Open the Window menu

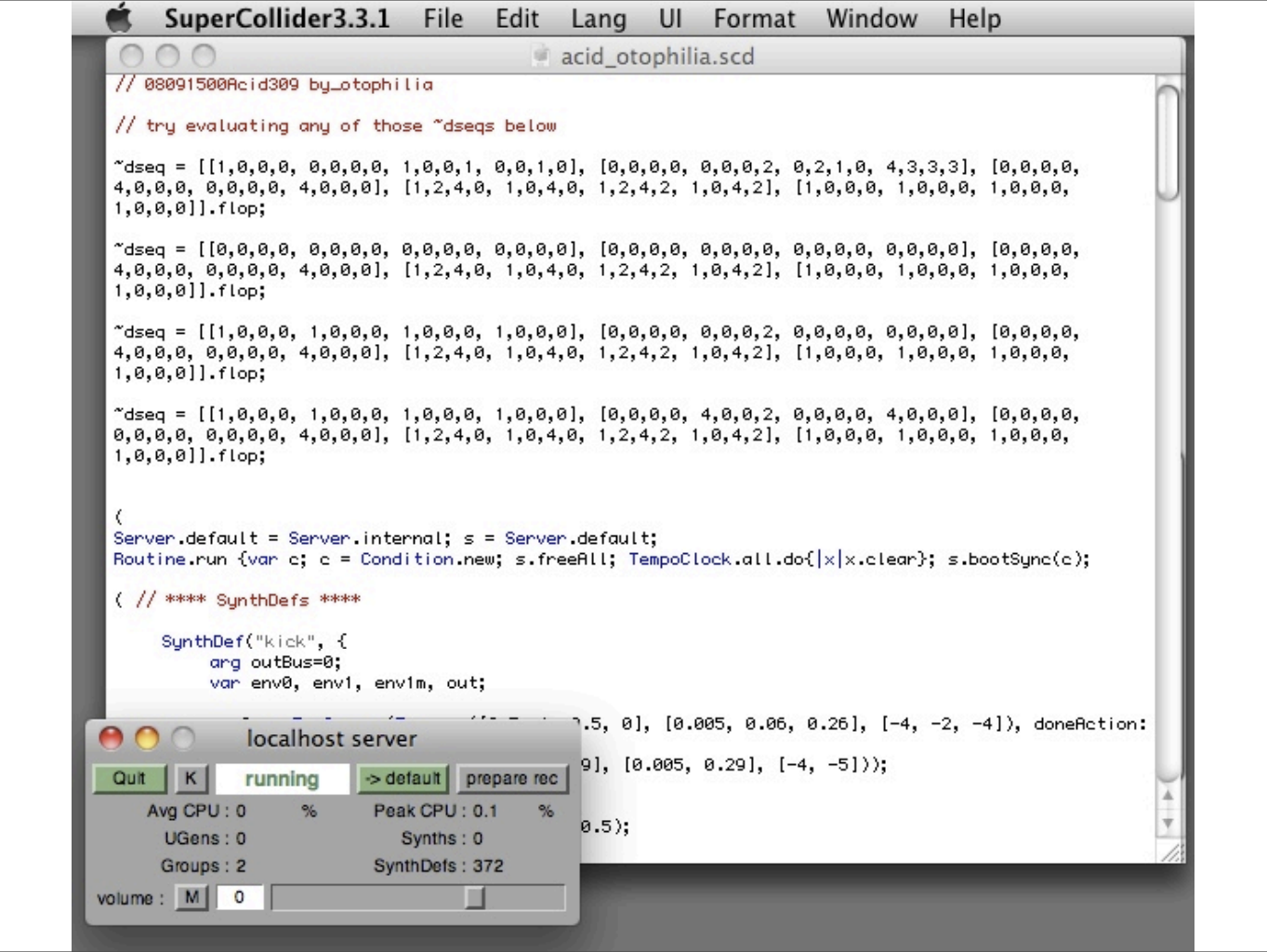point(871,19)
